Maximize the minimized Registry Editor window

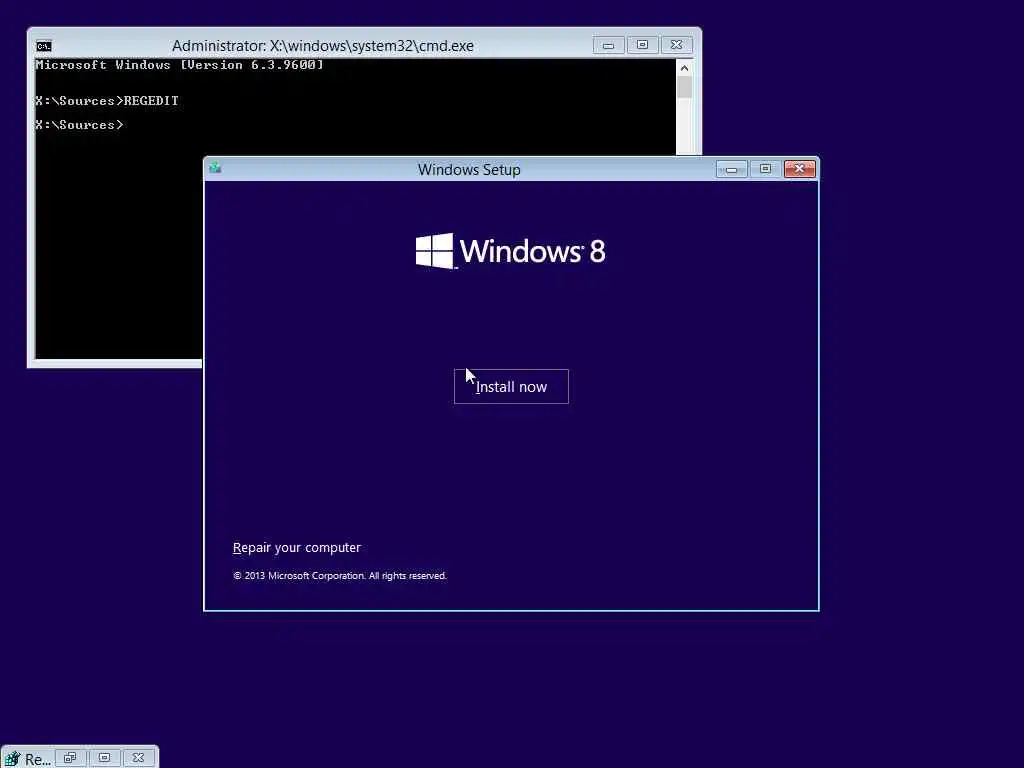(104, 758)
